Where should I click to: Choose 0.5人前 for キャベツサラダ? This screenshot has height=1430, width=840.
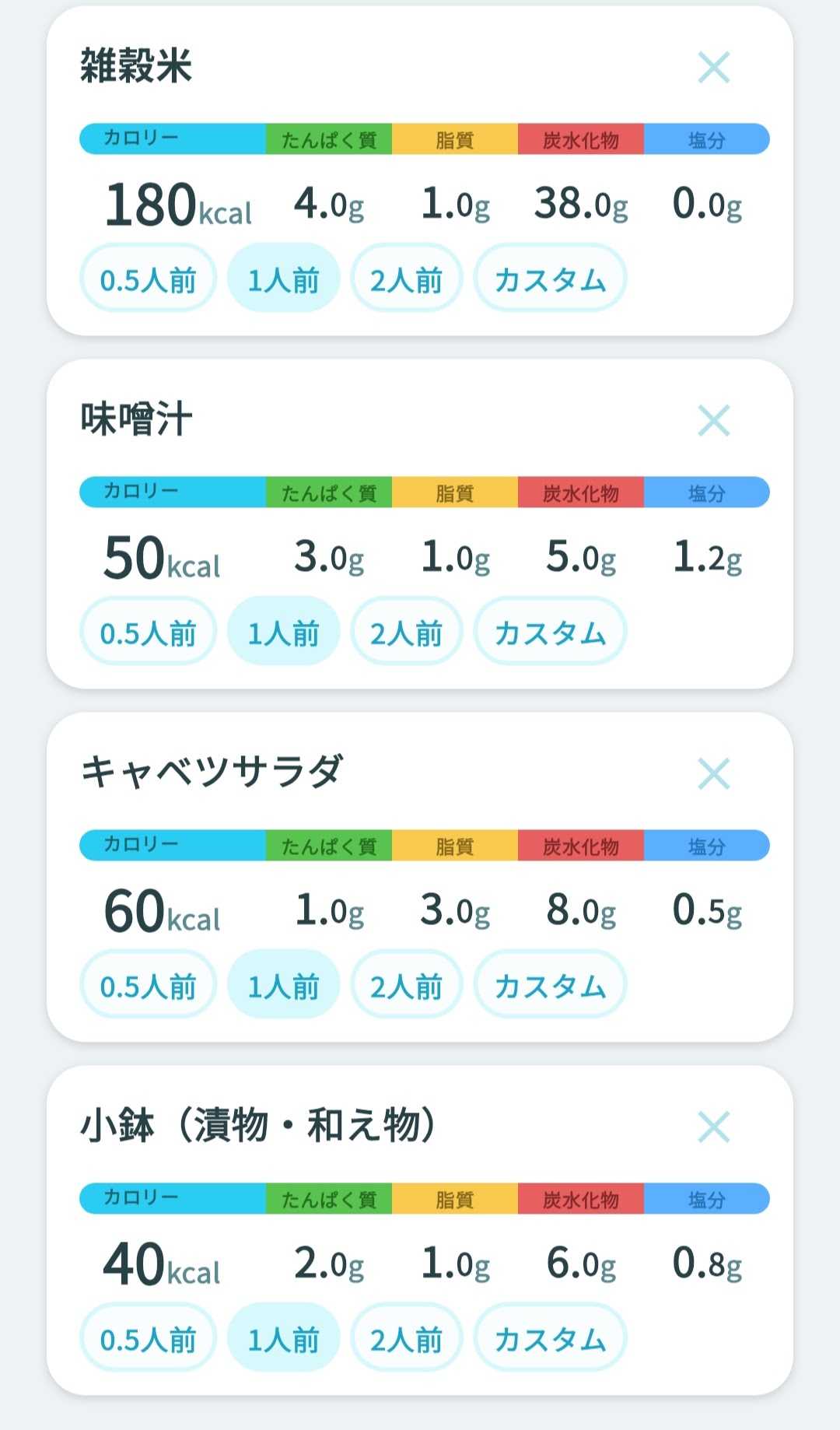tap(148, 984)
